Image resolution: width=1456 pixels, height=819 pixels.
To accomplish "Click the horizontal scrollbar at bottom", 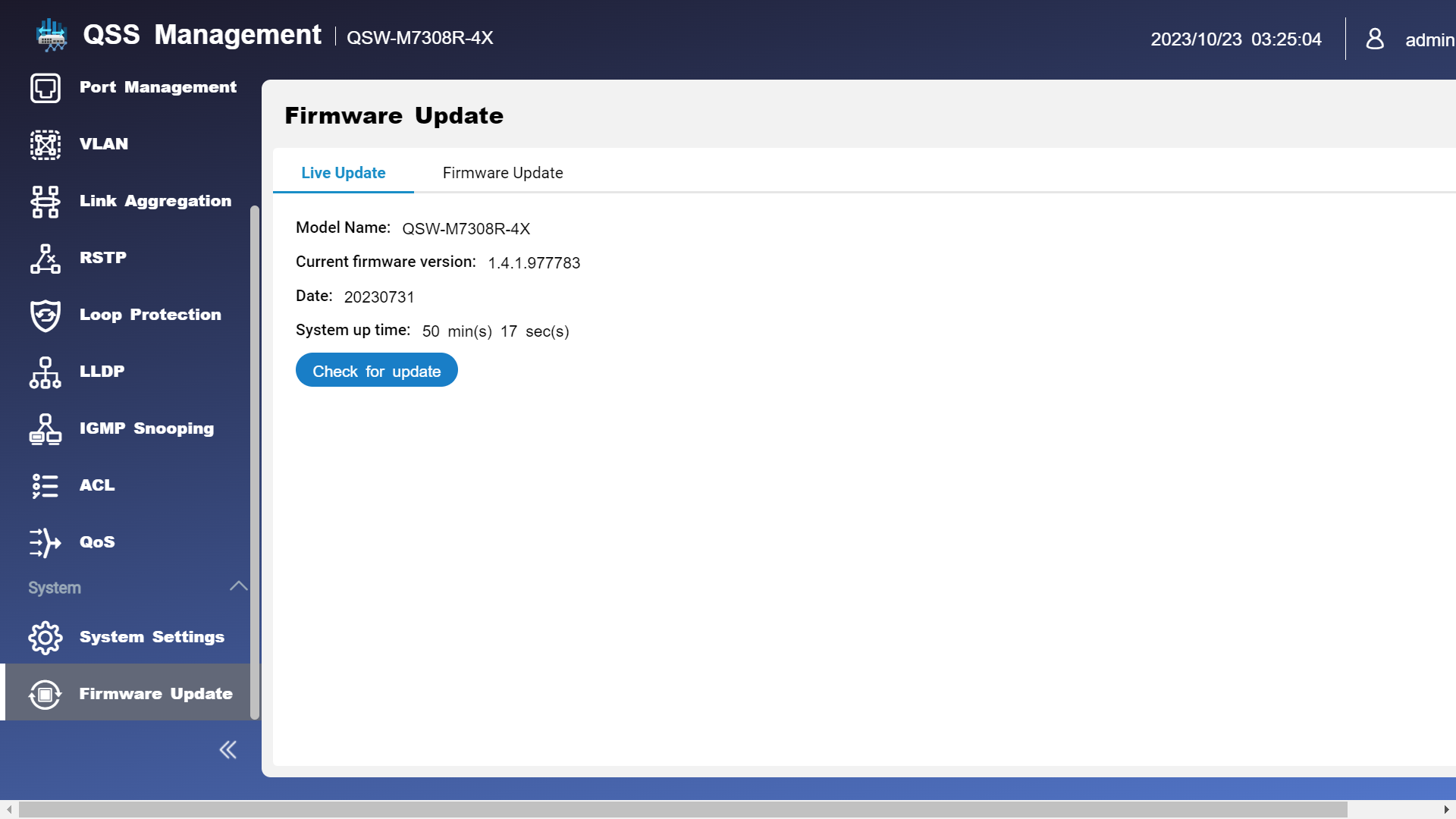I will coord(682,810).
